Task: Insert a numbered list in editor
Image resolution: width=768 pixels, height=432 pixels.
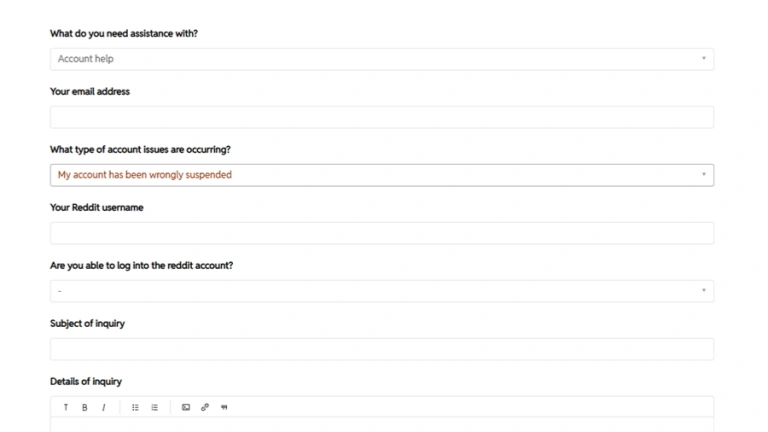Action: [154, 407]
